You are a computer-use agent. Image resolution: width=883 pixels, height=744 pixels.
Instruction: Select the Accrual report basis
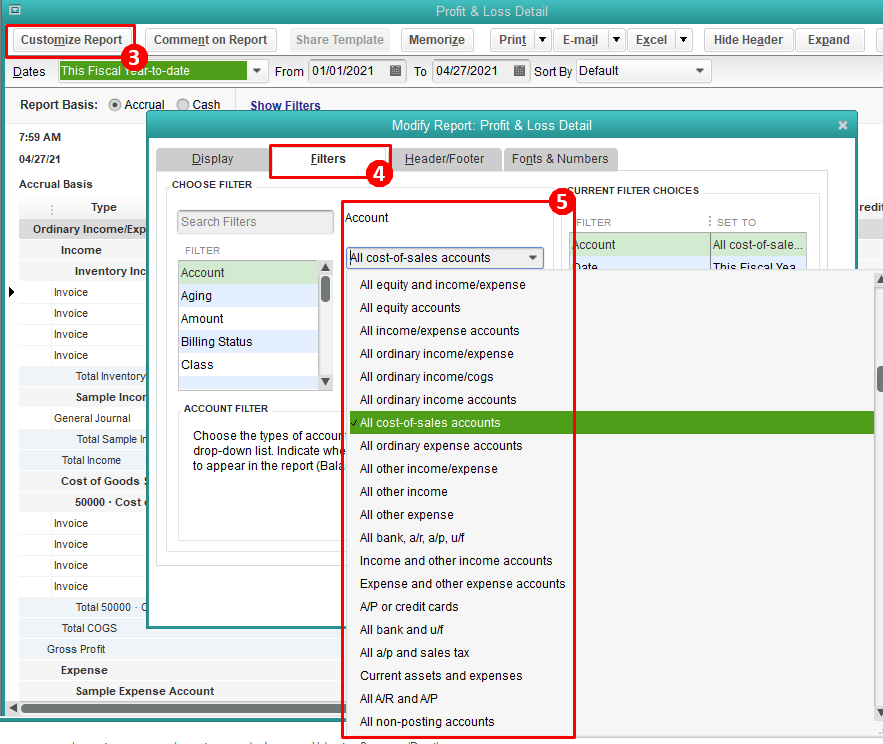[115, 105]
